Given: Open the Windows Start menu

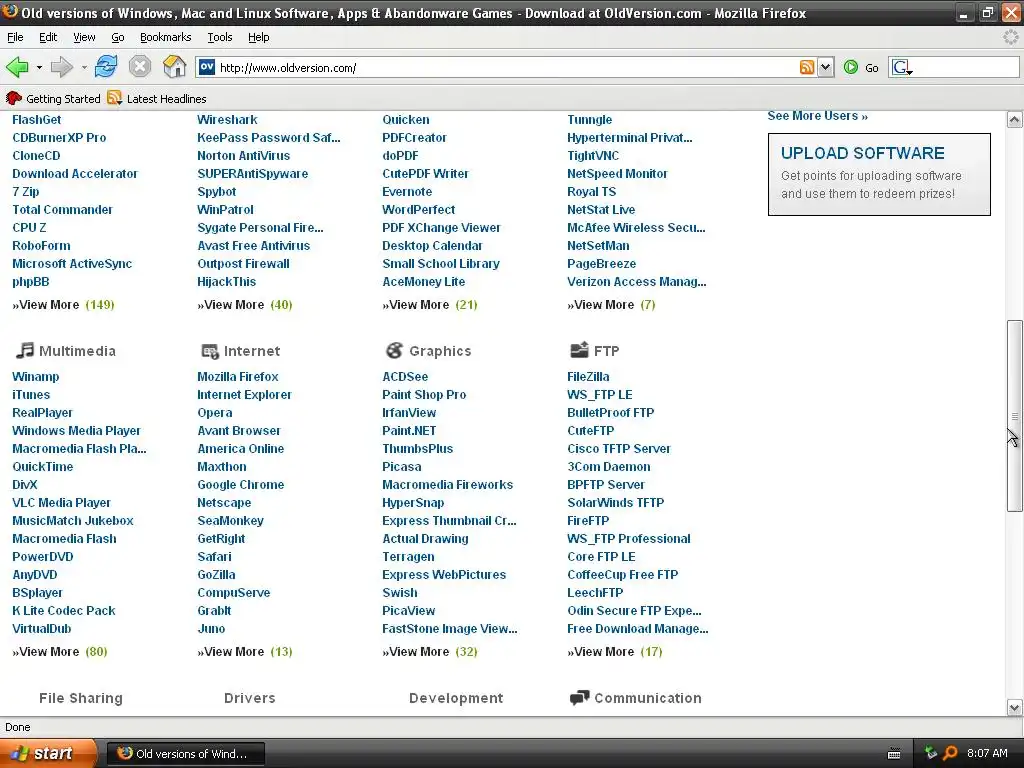Looking at the screenshot, I should [48, 753].
